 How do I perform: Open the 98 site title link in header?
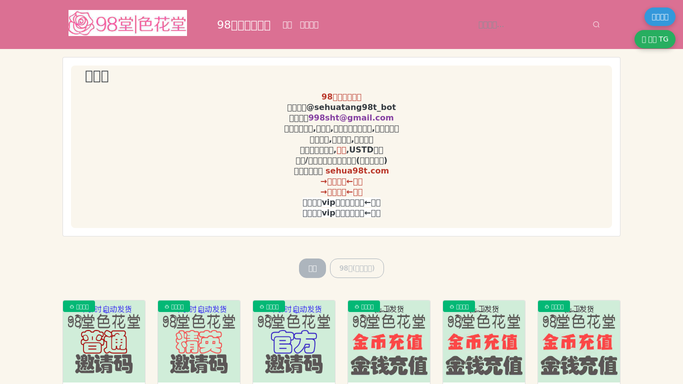(x=243, y=25)
